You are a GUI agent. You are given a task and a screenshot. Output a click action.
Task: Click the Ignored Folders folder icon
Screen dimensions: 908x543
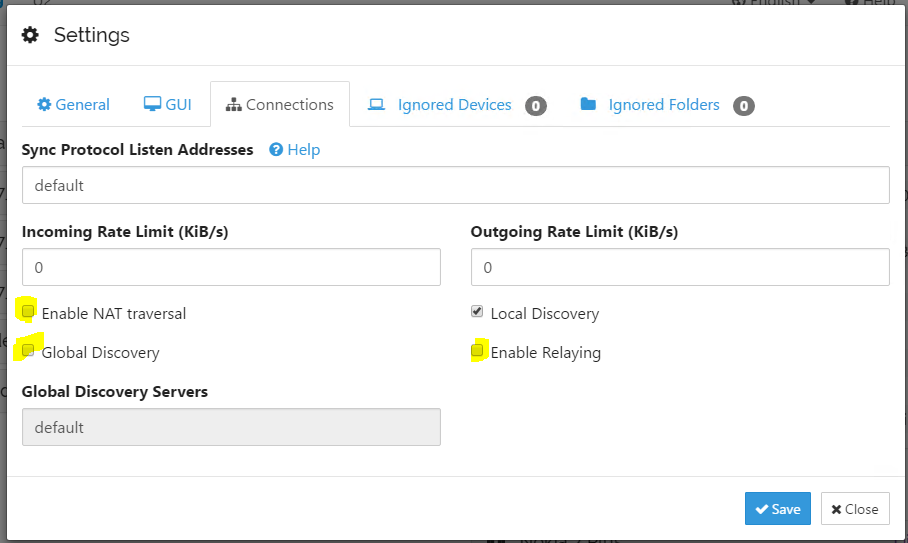tap(588, 105)
